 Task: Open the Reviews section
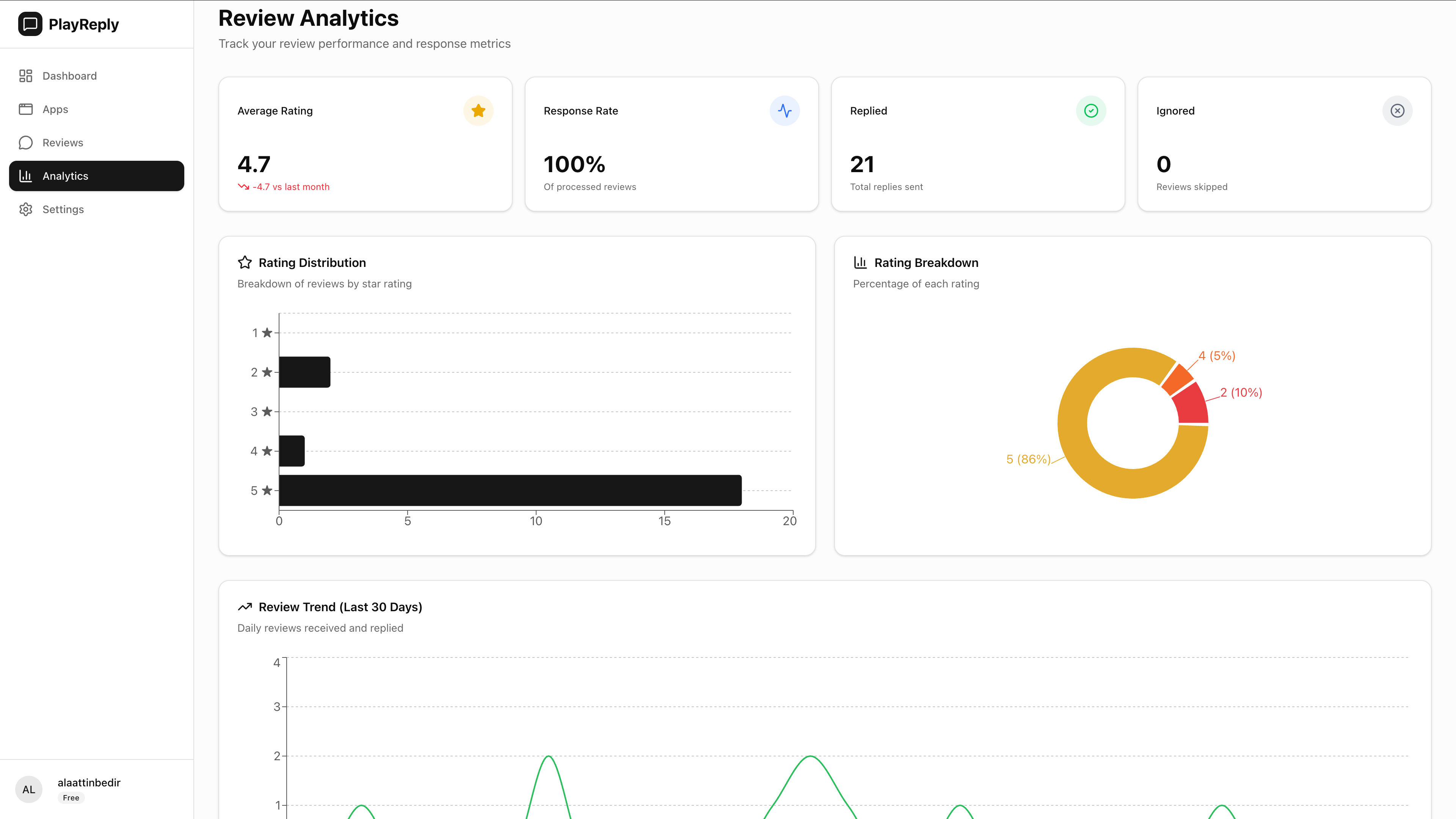click(62, 143)
